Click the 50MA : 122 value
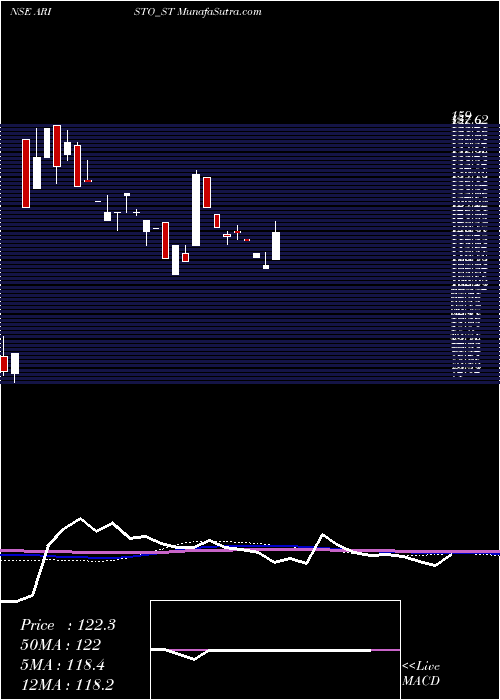The height and width of the screenshot is (700, 500). click(60, 645)
